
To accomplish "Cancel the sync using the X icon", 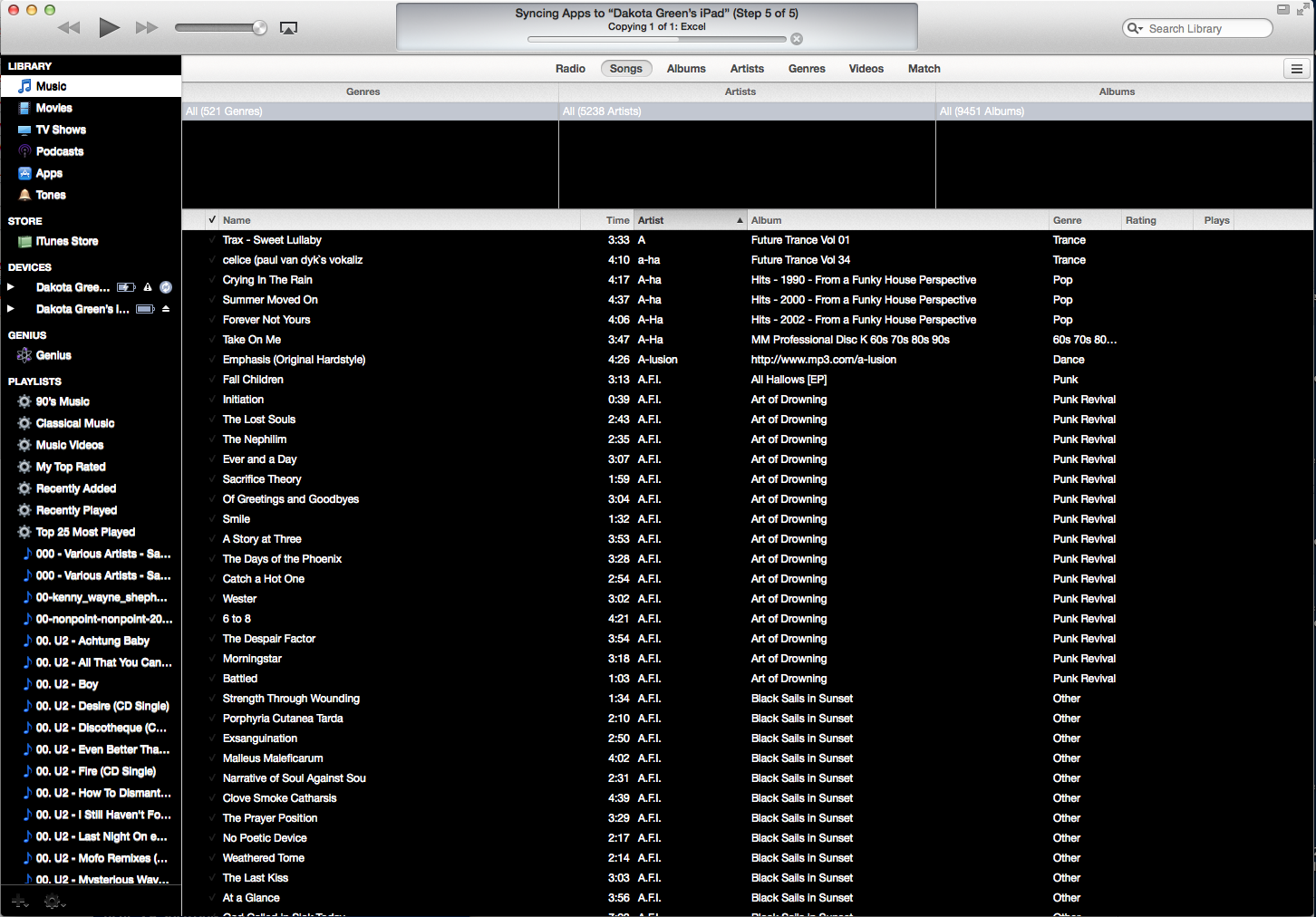I will [797, 39].
